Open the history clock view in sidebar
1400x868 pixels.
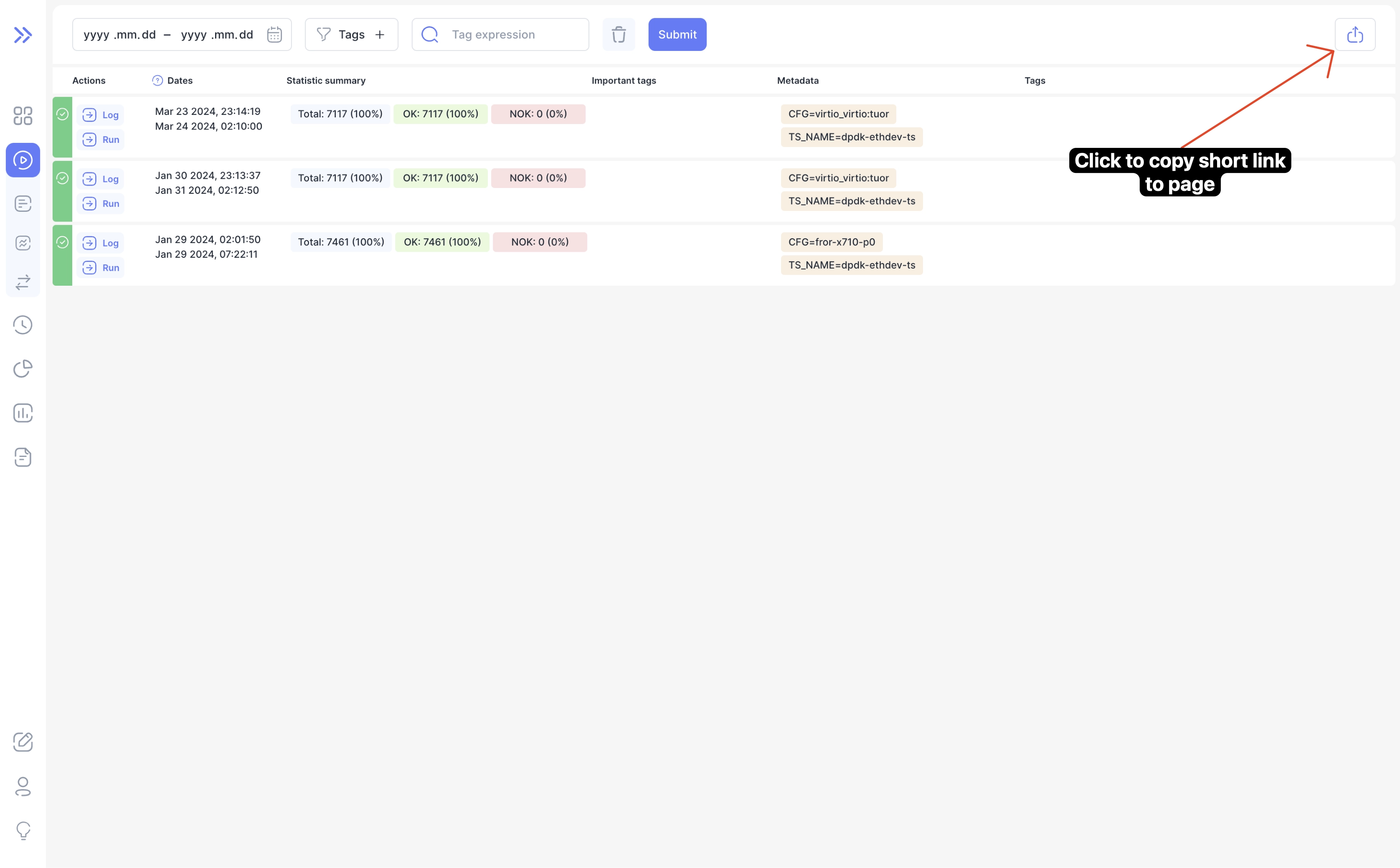pyautogui.click(x=23, y=325)
